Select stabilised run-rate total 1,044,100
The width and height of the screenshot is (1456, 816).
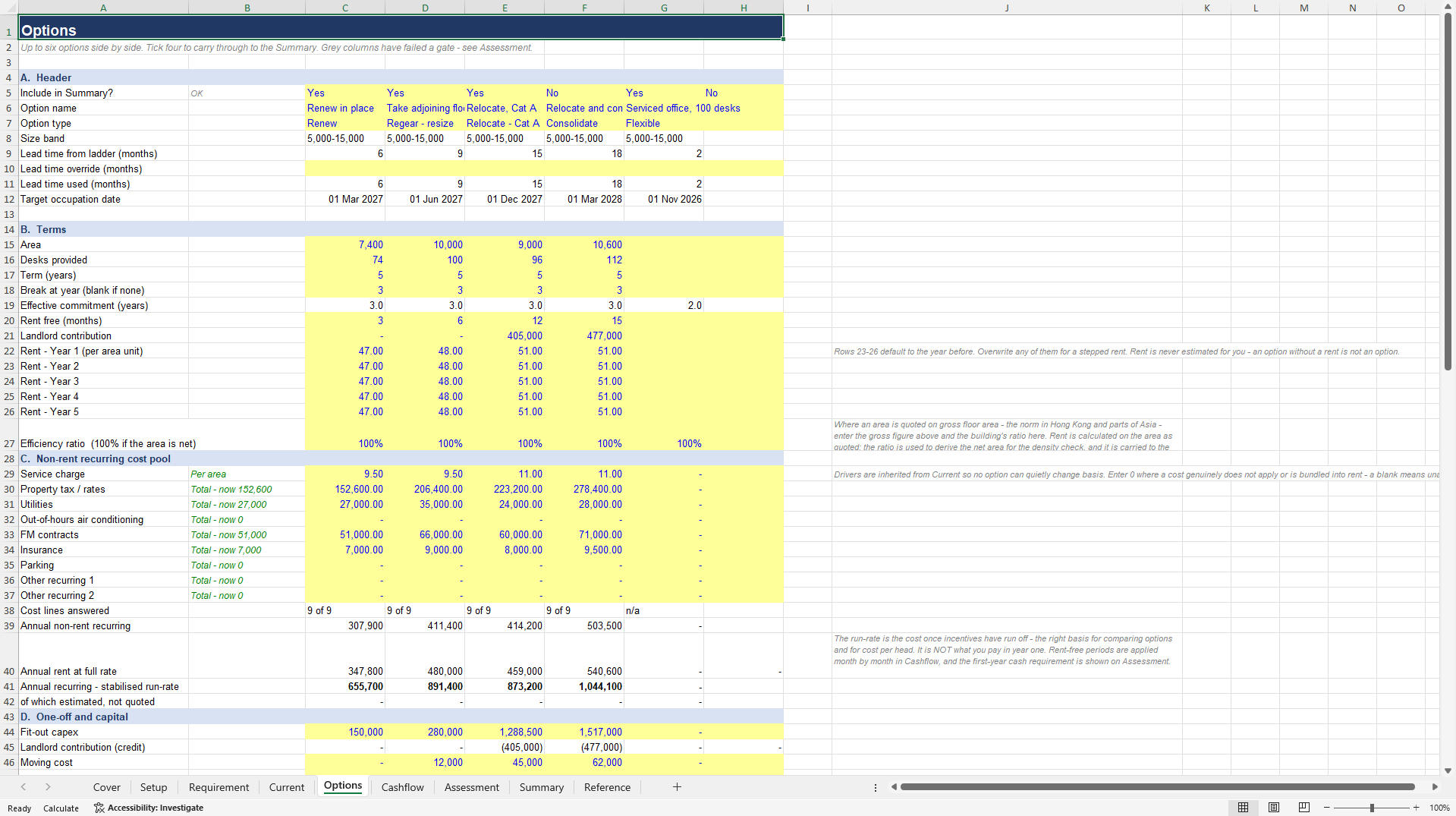coord(584,686)
